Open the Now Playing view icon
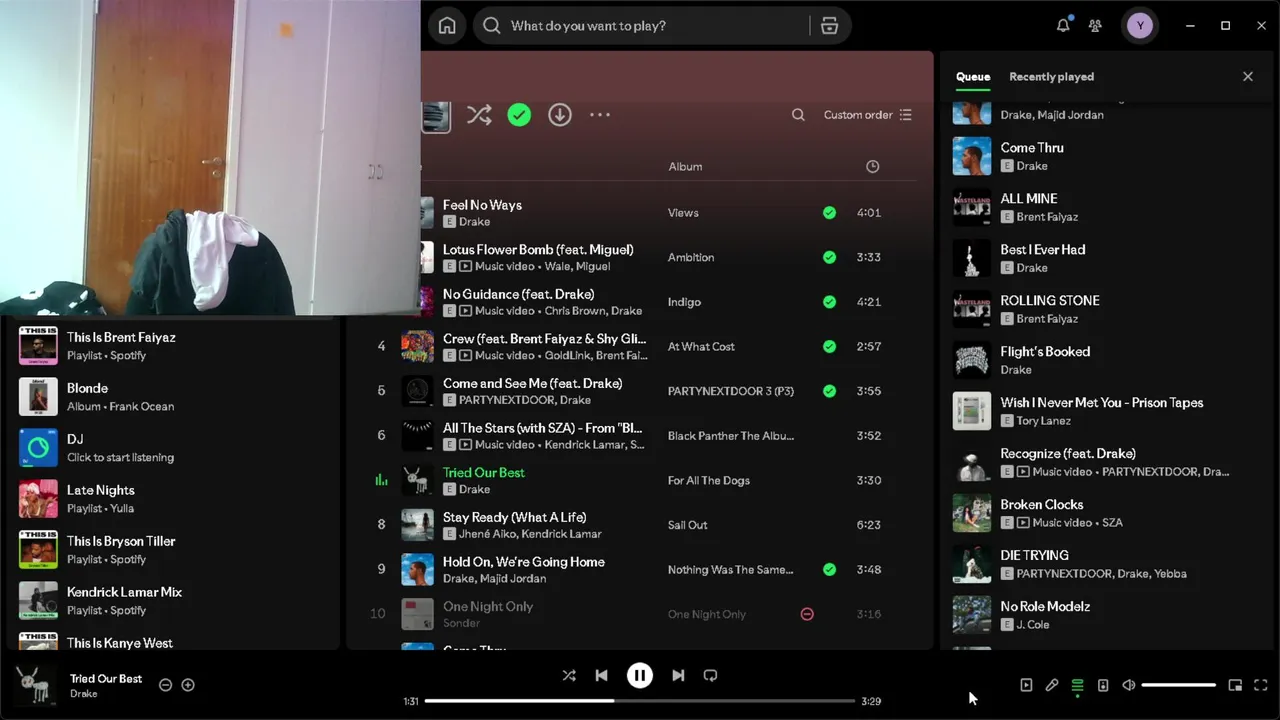This screenshot has height=720, width=1280. pos(1026,685)
